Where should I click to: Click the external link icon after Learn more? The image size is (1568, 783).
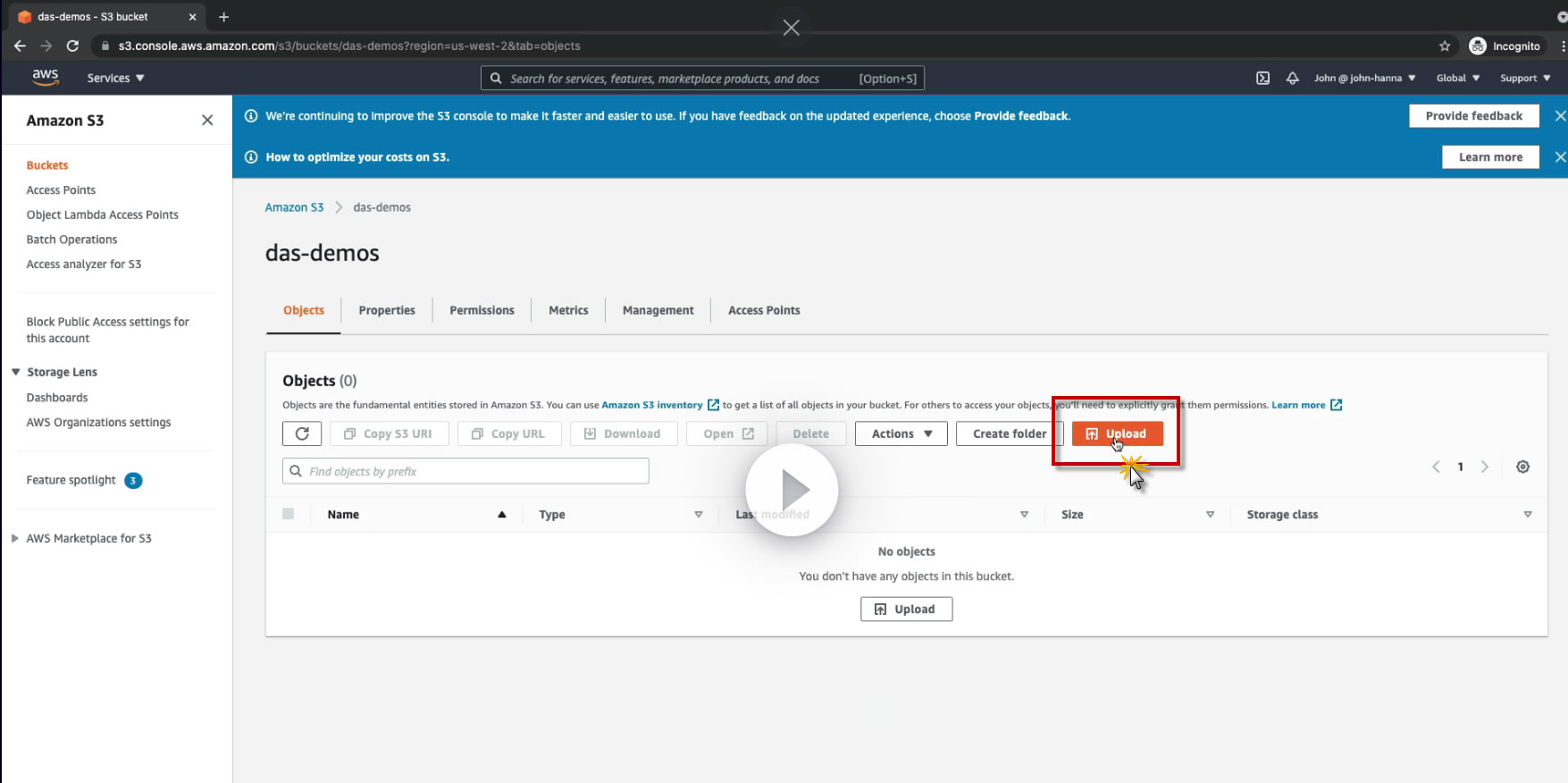pyautogui.click(x=1336, y=405)
